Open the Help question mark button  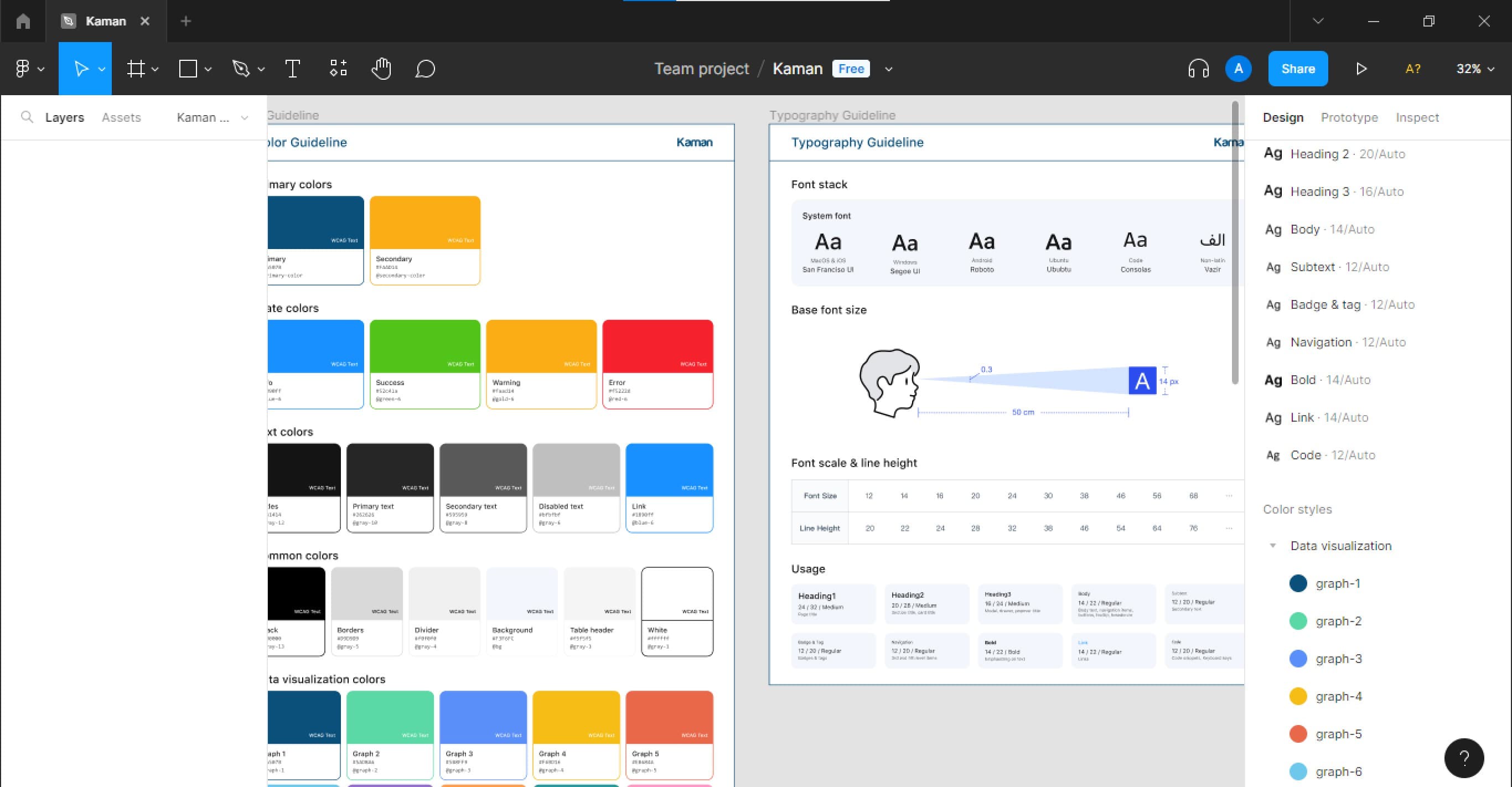coord(1464,758)
